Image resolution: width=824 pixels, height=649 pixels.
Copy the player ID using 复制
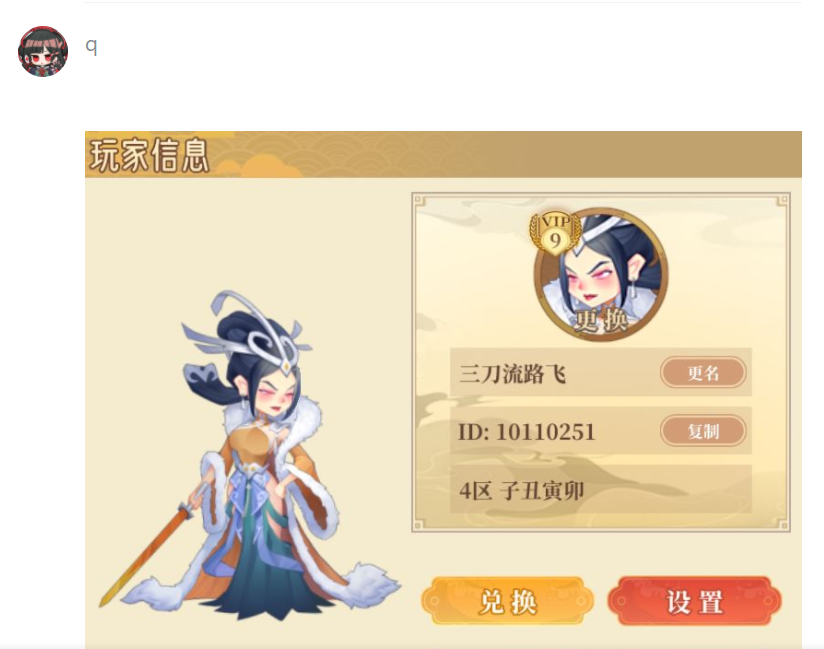[x=703, y=431]
